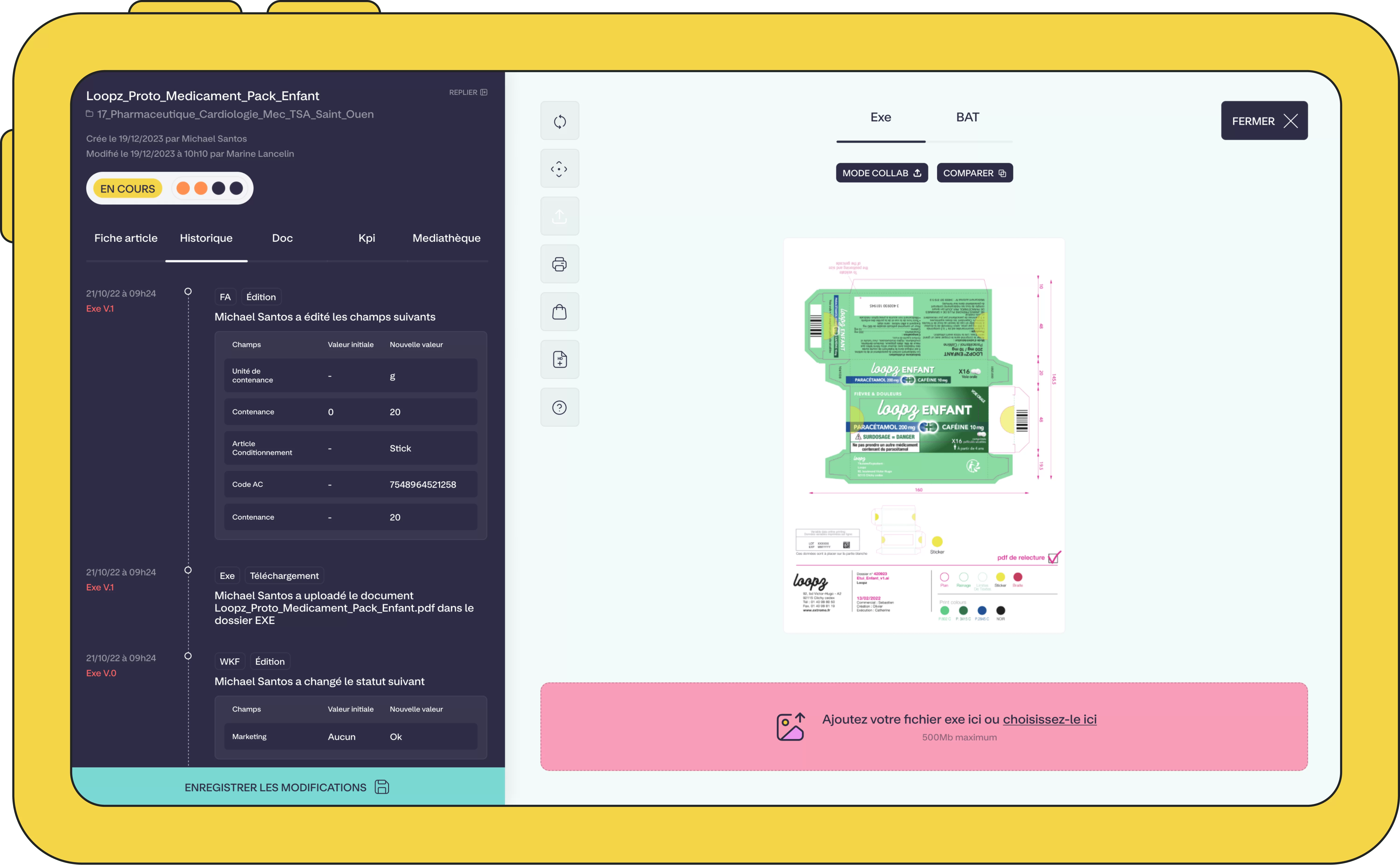
Task: Click the second orange status dot
Action: [x=201, y=188]
